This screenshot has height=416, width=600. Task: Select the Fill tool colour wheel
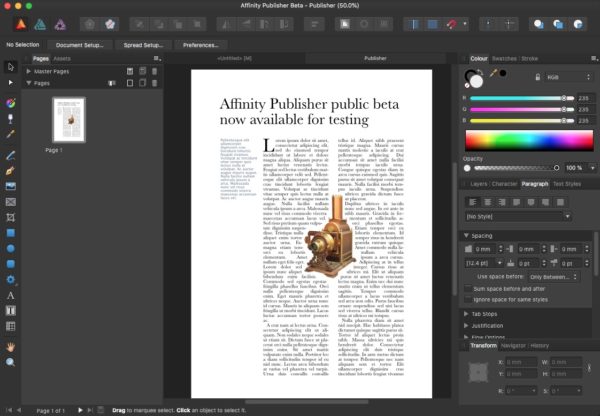tap(11, 103)
